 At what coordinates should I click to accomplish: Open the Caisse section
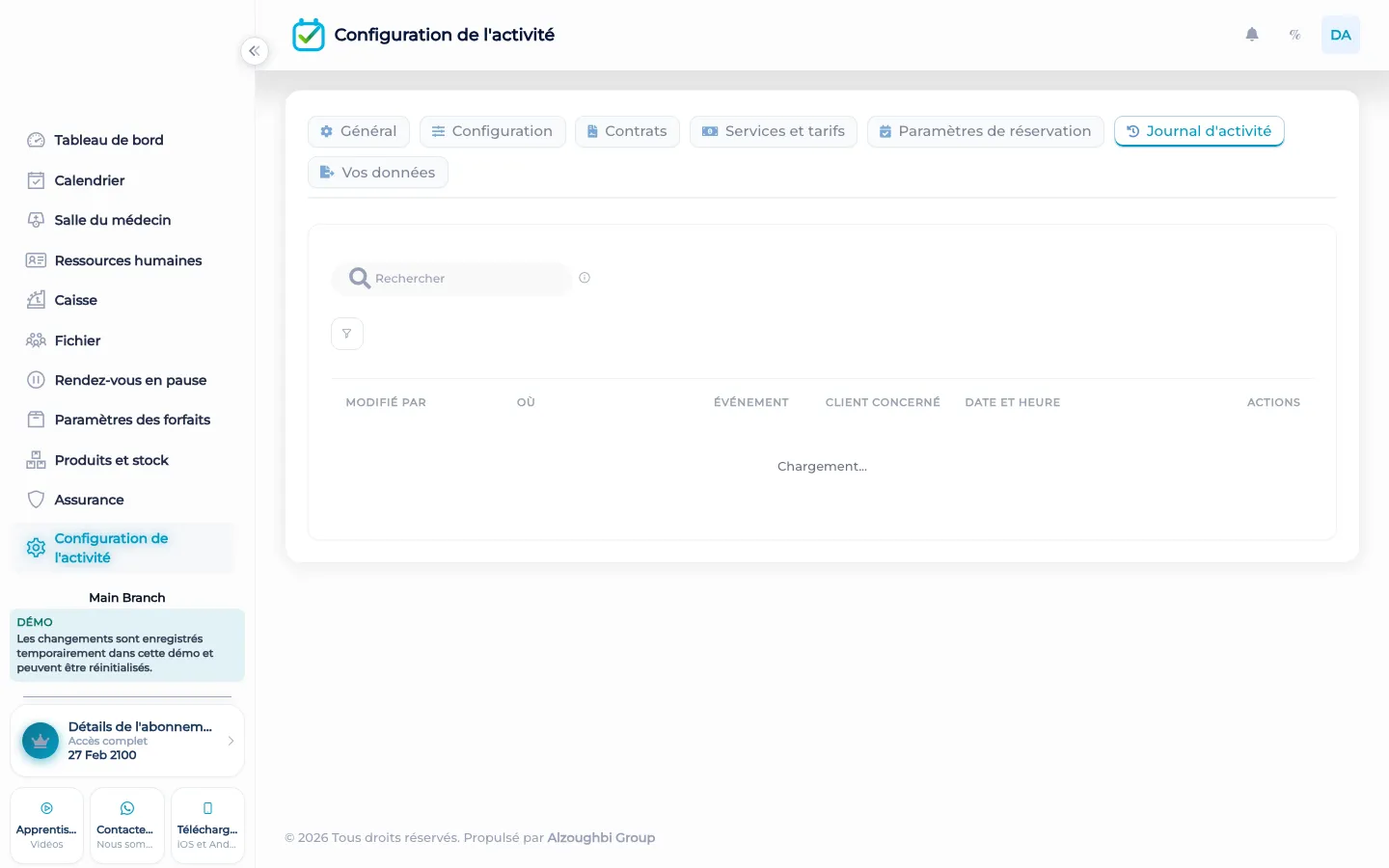pyautogui.click(x=126, y=300)
